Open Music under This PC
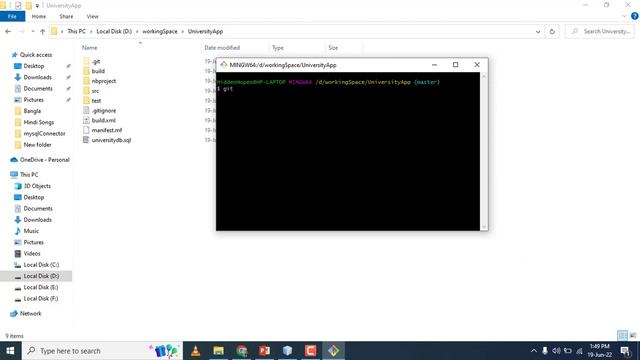Image resolution: width=640 pixels, height=360 pixels. point(31,231)
